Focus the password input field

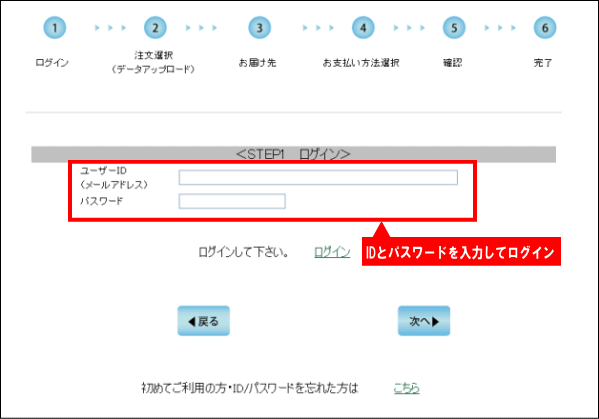point(232,201)
